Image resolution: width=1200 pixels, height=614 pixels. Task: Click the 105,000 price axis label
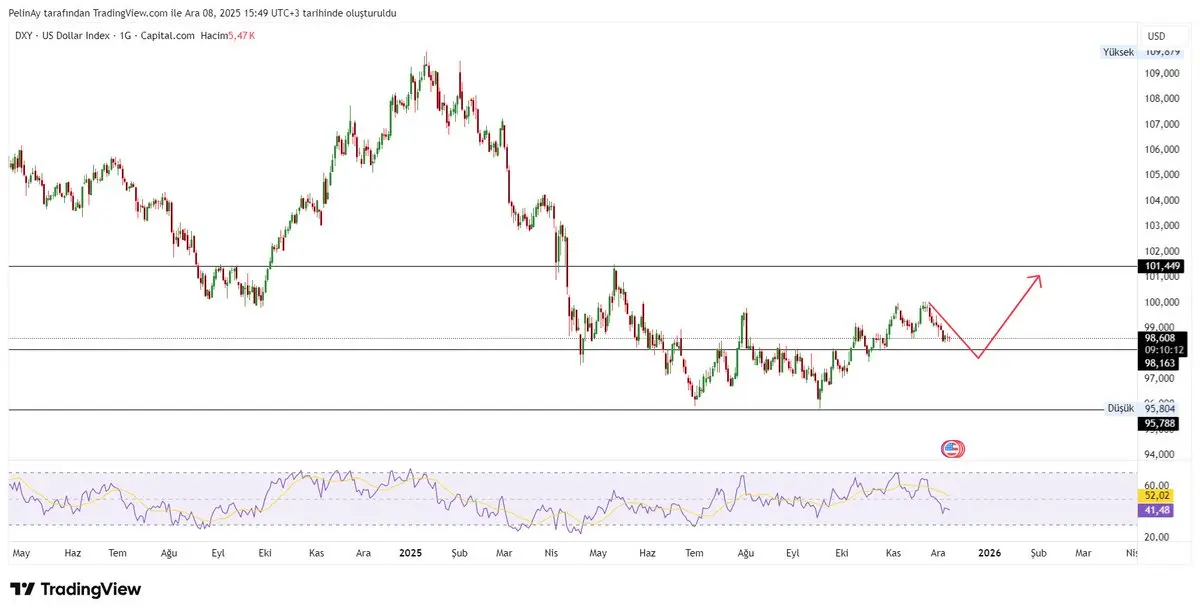coord(1163,175)
